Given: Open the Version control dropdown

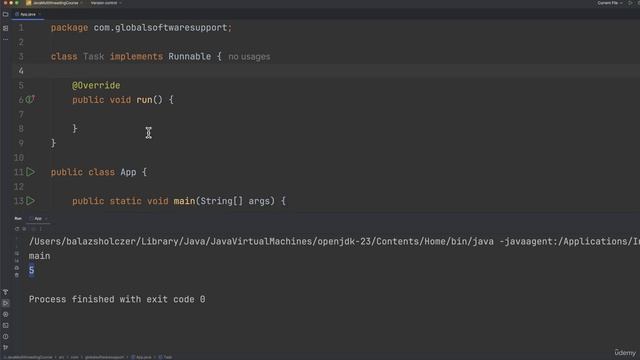Looking at the screenshot, I should click(106, 3).
